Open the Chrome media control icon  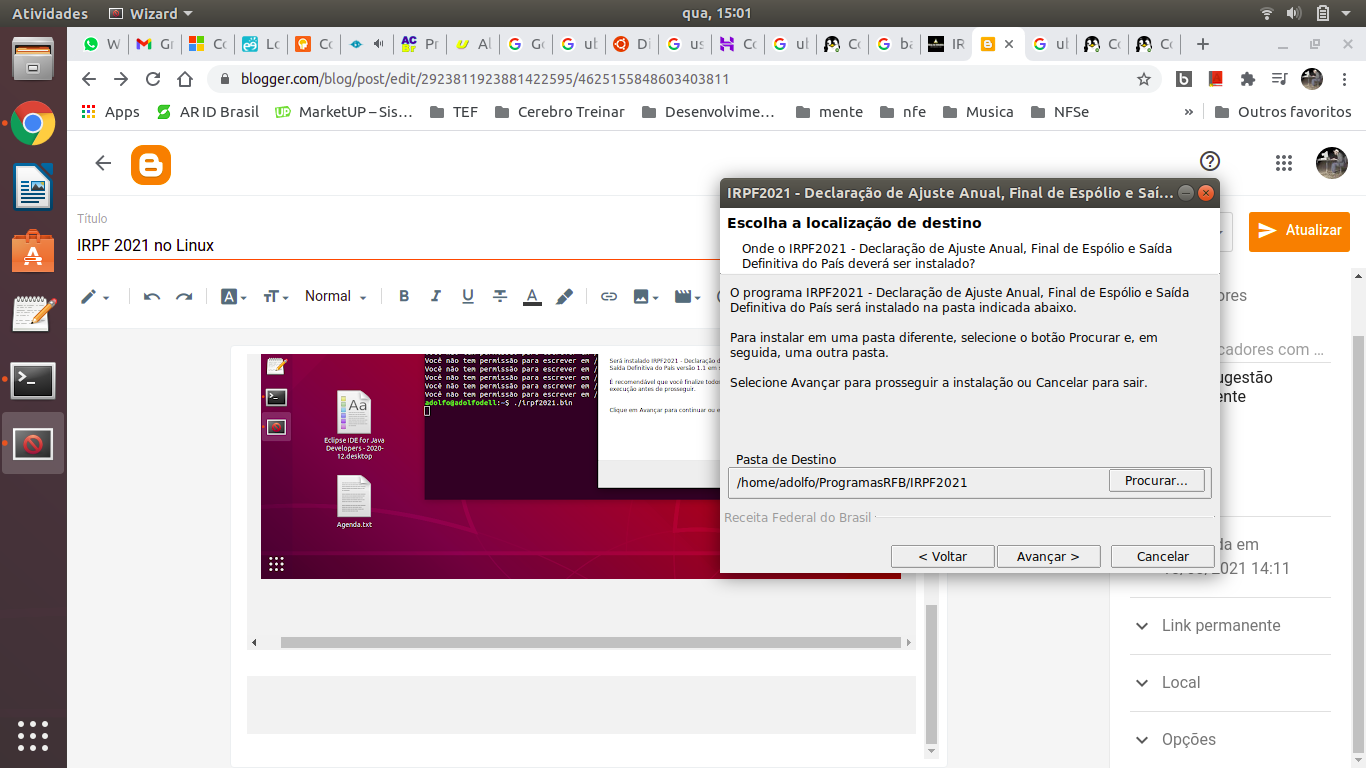pyautogui.click(x=1279, y=79)
